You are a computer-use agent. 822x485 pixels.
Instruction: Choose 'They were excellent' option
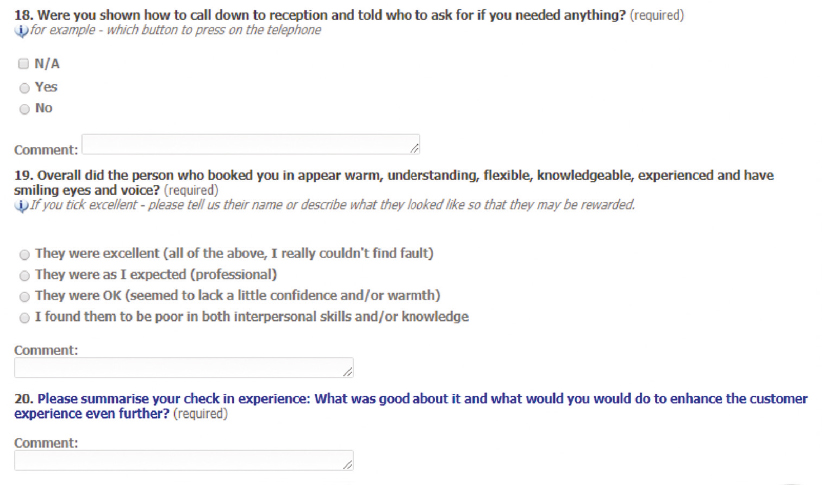(24, 254)
